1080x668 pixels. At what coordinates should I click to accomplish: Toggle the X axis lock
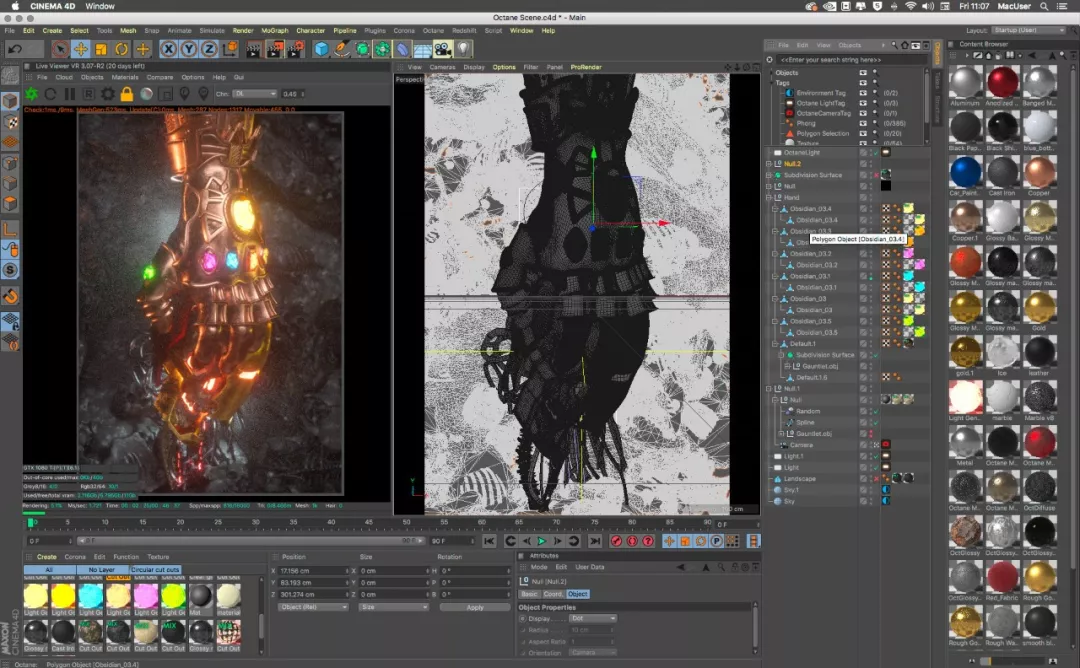170,49
